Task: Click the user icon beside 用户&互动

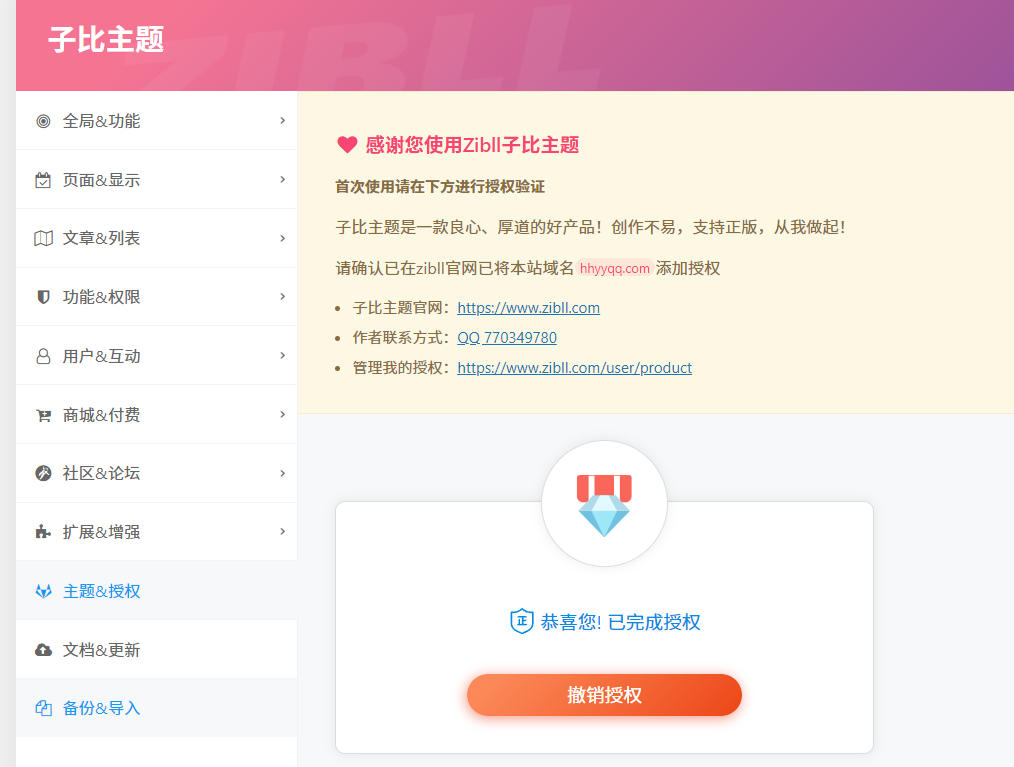Action: tap(43, 355)
